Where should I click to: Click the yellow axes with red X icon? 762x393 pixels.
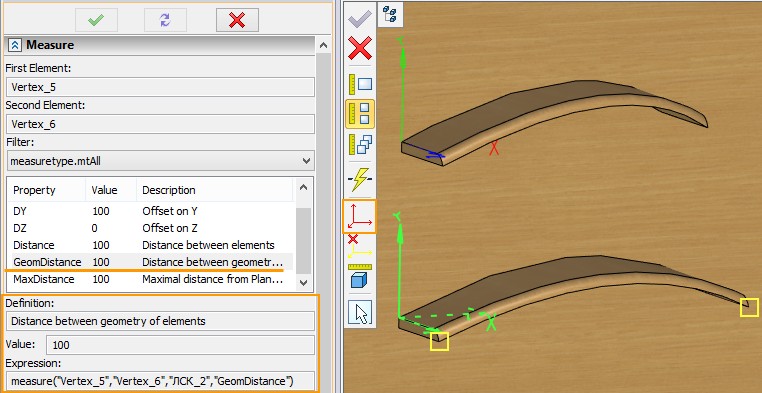click(360, 246)
